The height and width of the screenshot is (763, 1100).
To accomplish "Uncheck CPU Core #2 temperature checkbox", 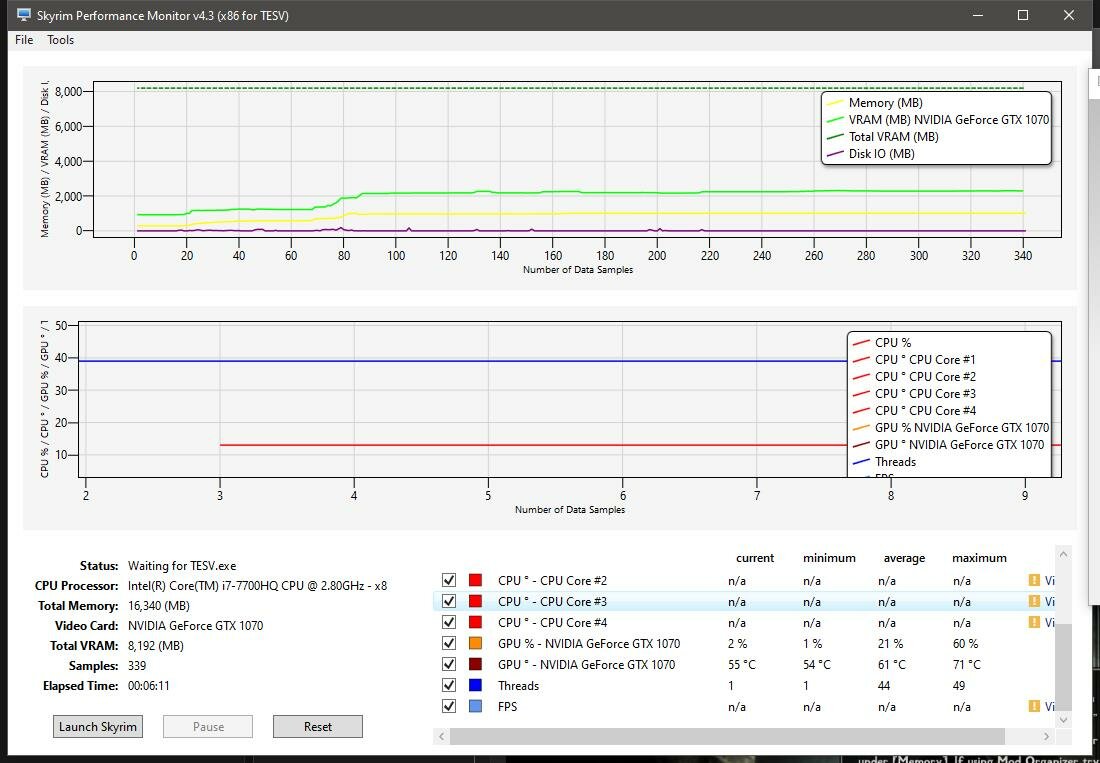I will point(449,581).
